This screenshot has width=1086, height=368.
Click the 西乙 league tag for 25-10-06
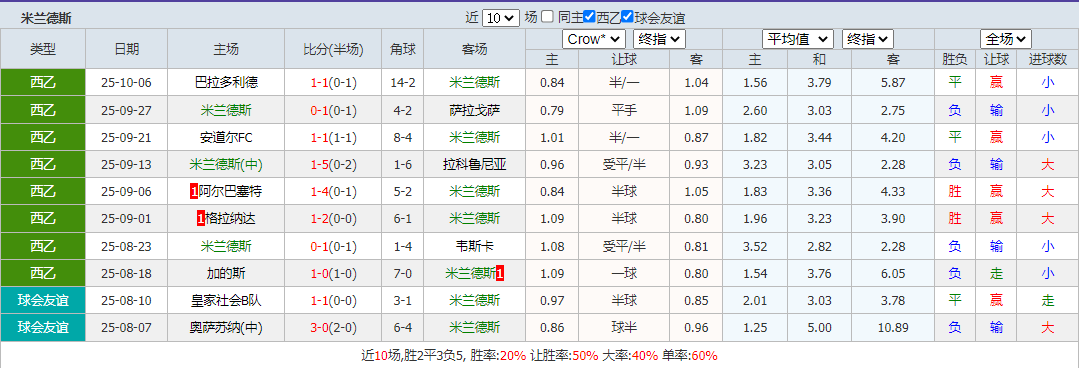(x=43, y=82)
